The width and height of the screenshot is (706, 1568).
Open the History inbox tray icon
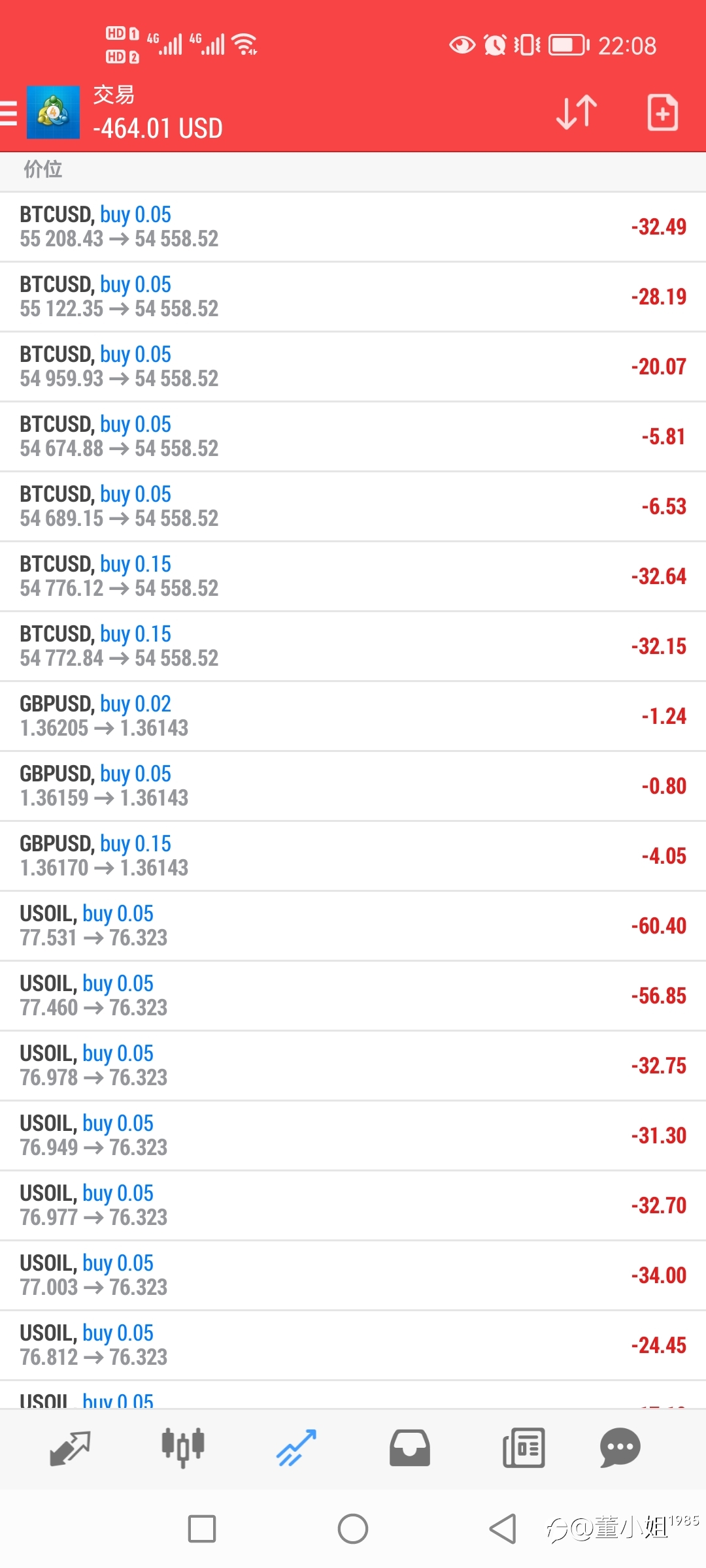410,1448
